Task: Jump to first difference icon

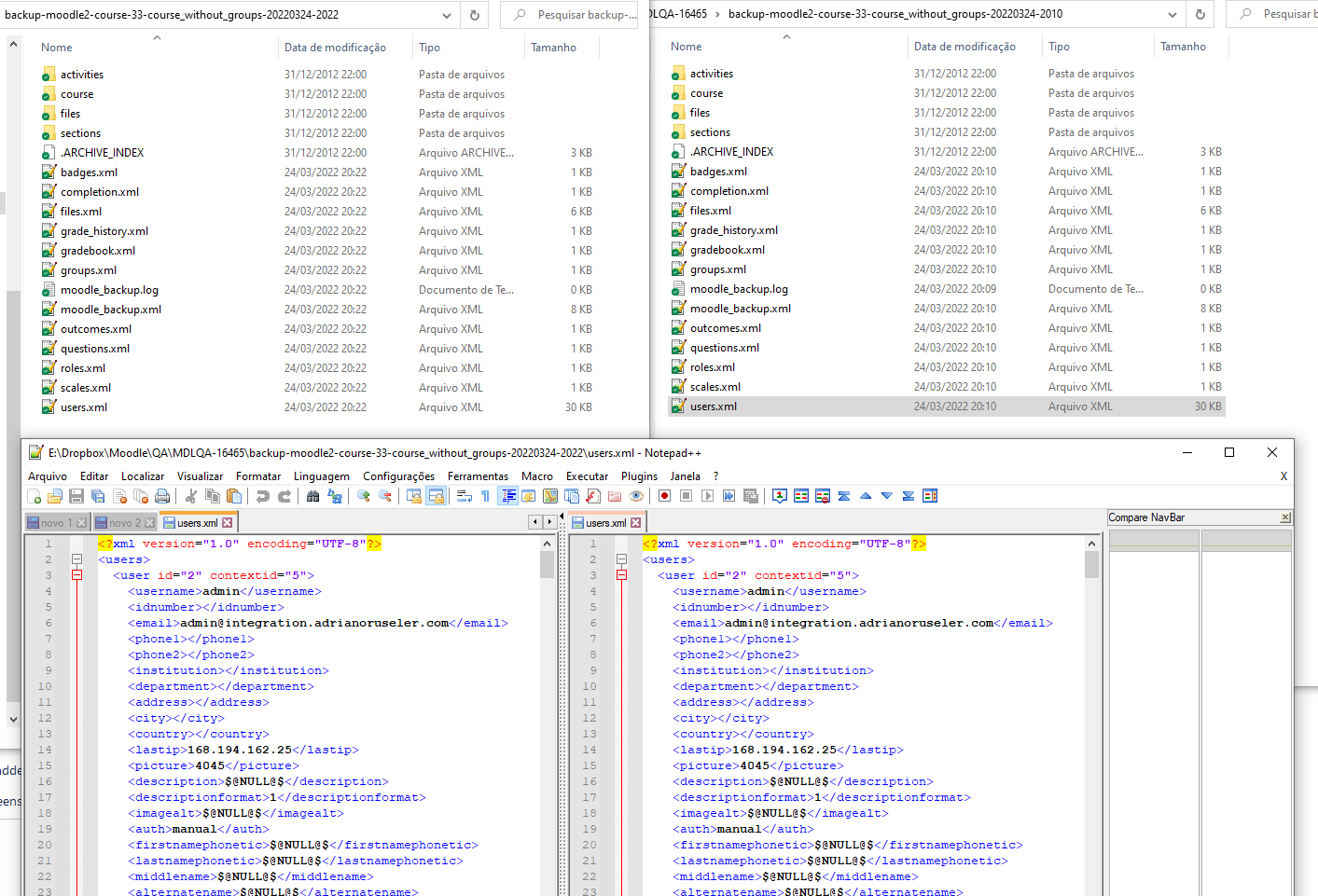Action: 844,496
